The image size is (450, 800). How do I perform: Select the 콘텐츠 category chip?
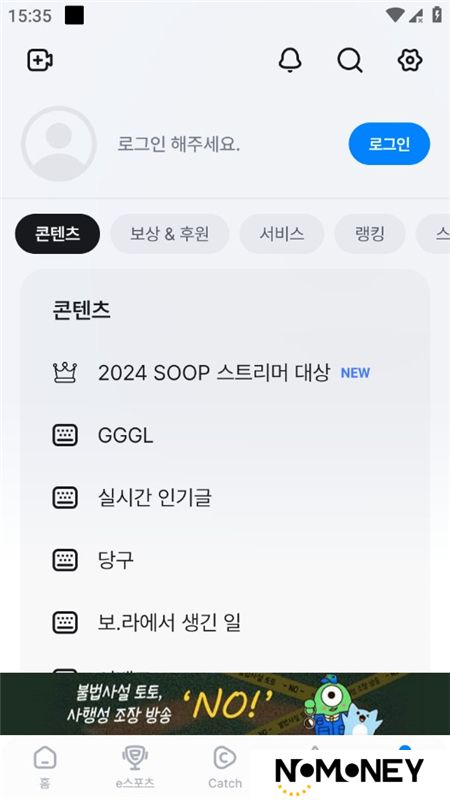click(x=58, y=234)
